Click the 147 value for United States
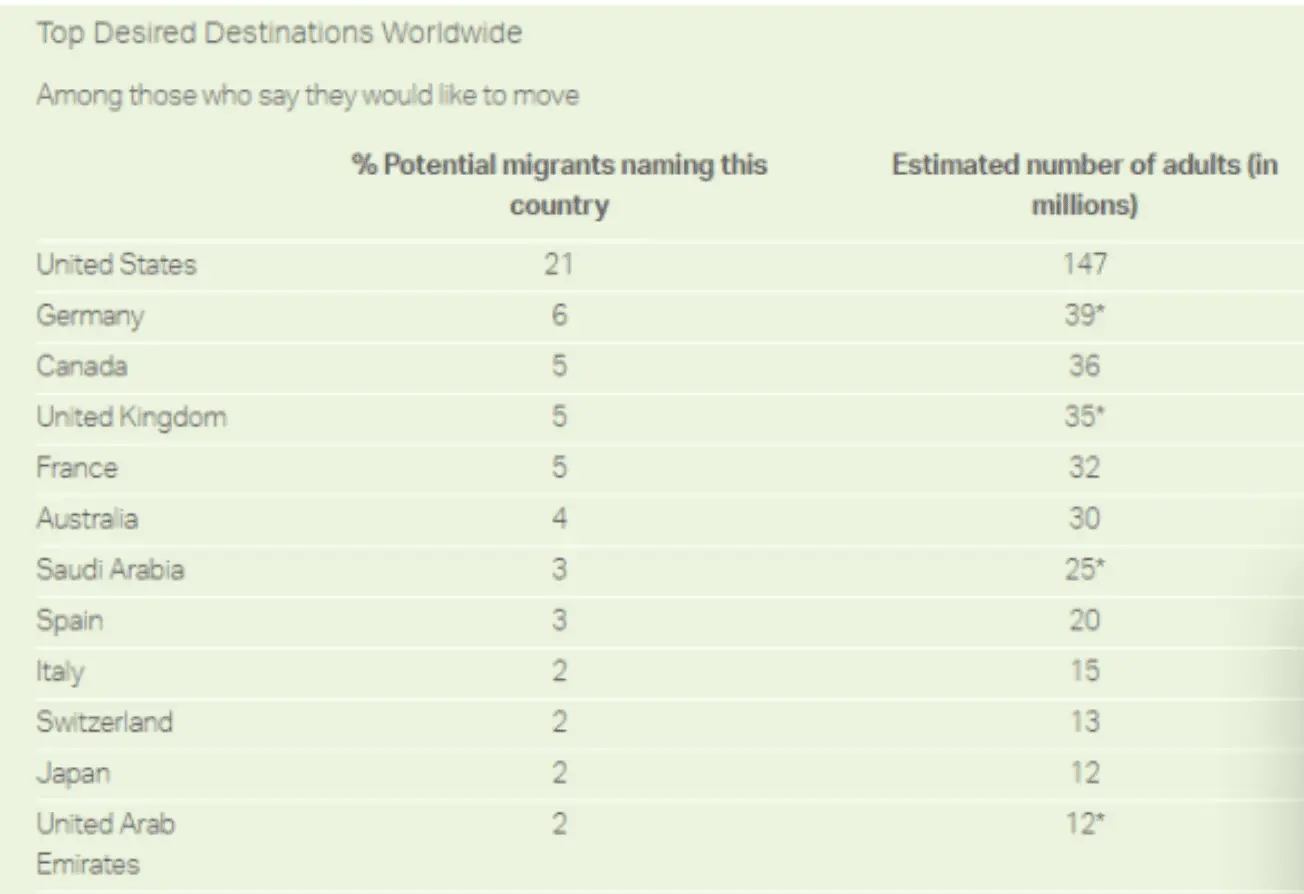Screen dimensions: 1304x894 coord(1085,264)
